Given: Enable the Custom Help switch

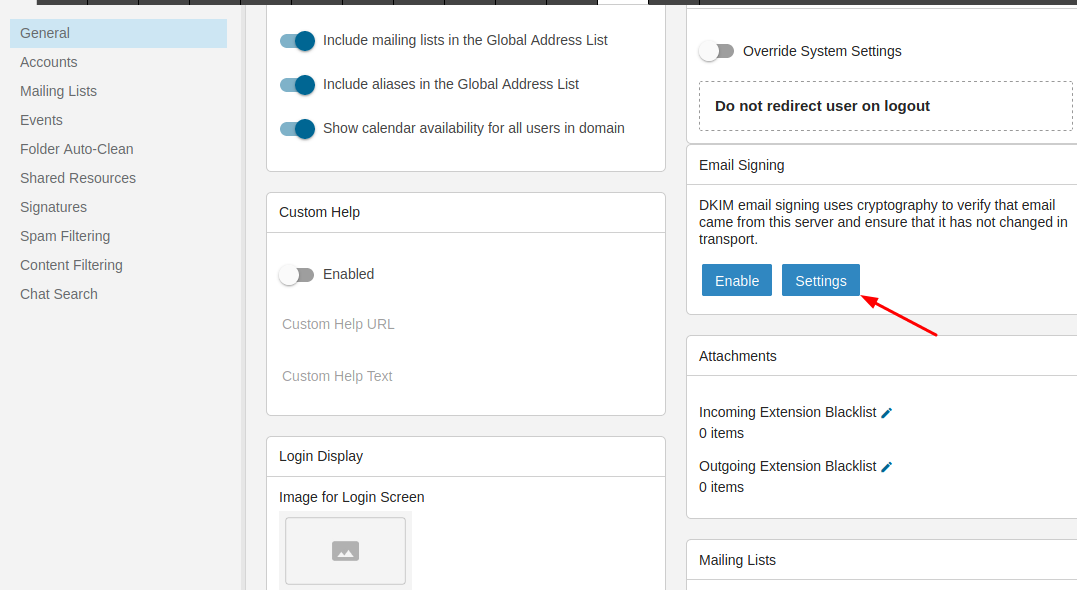Looking at the screenshot, I should (296, 275).
